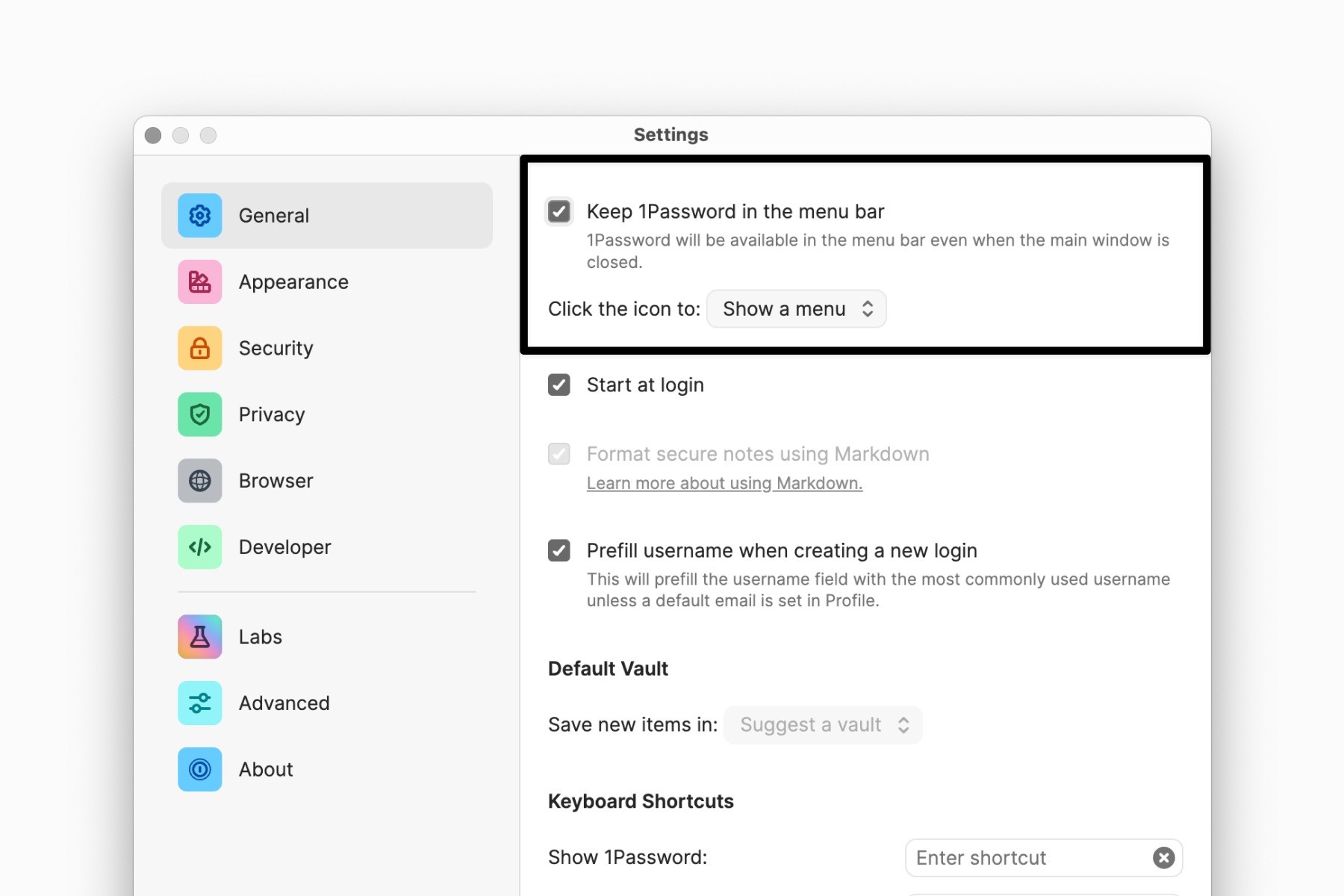The height and width of the screenshot is (896, 1344).
Task: Click the Keyboard Shortcuts heading
Action: [641, 802]
